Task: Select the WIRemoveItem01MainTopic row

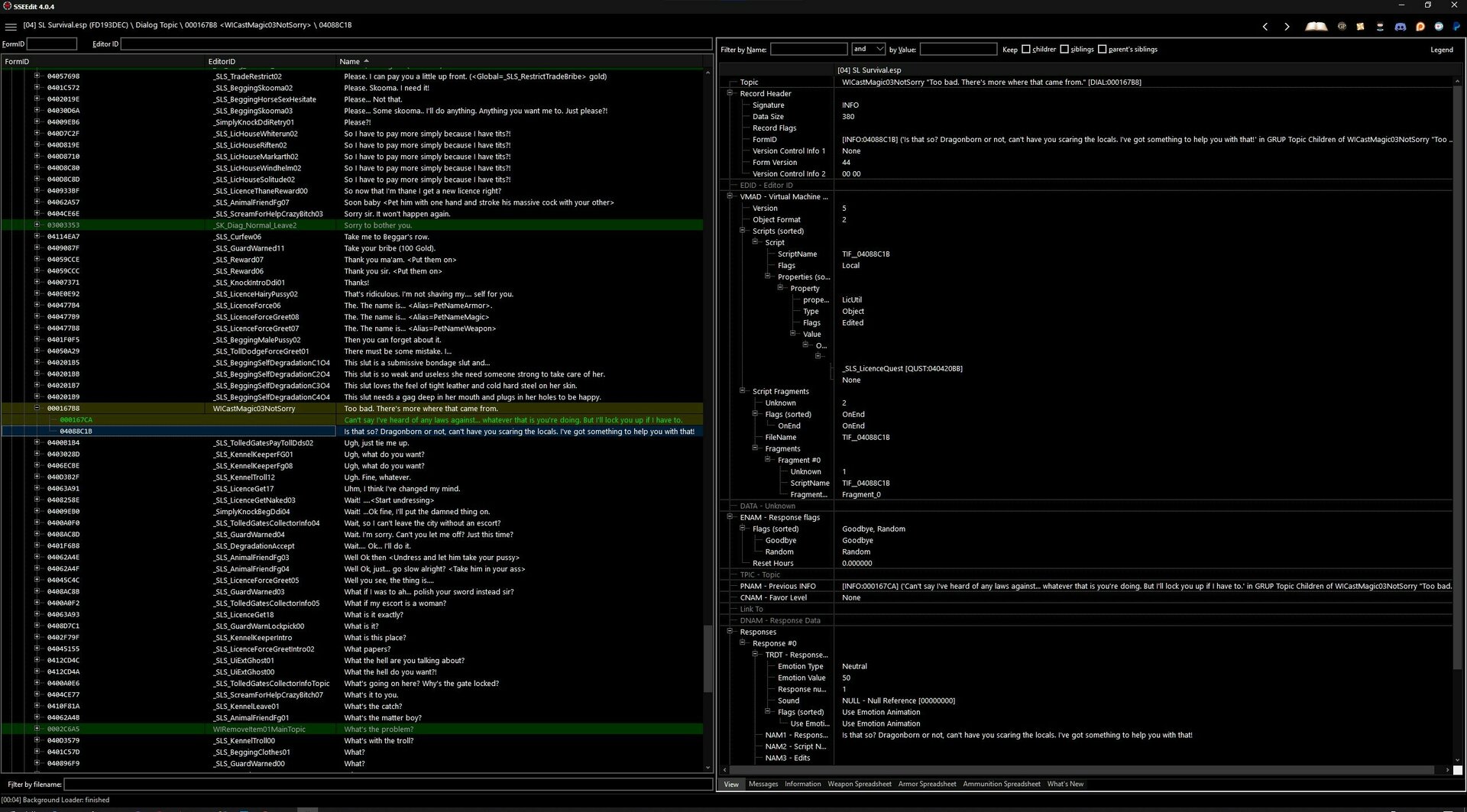Action: 351,730
